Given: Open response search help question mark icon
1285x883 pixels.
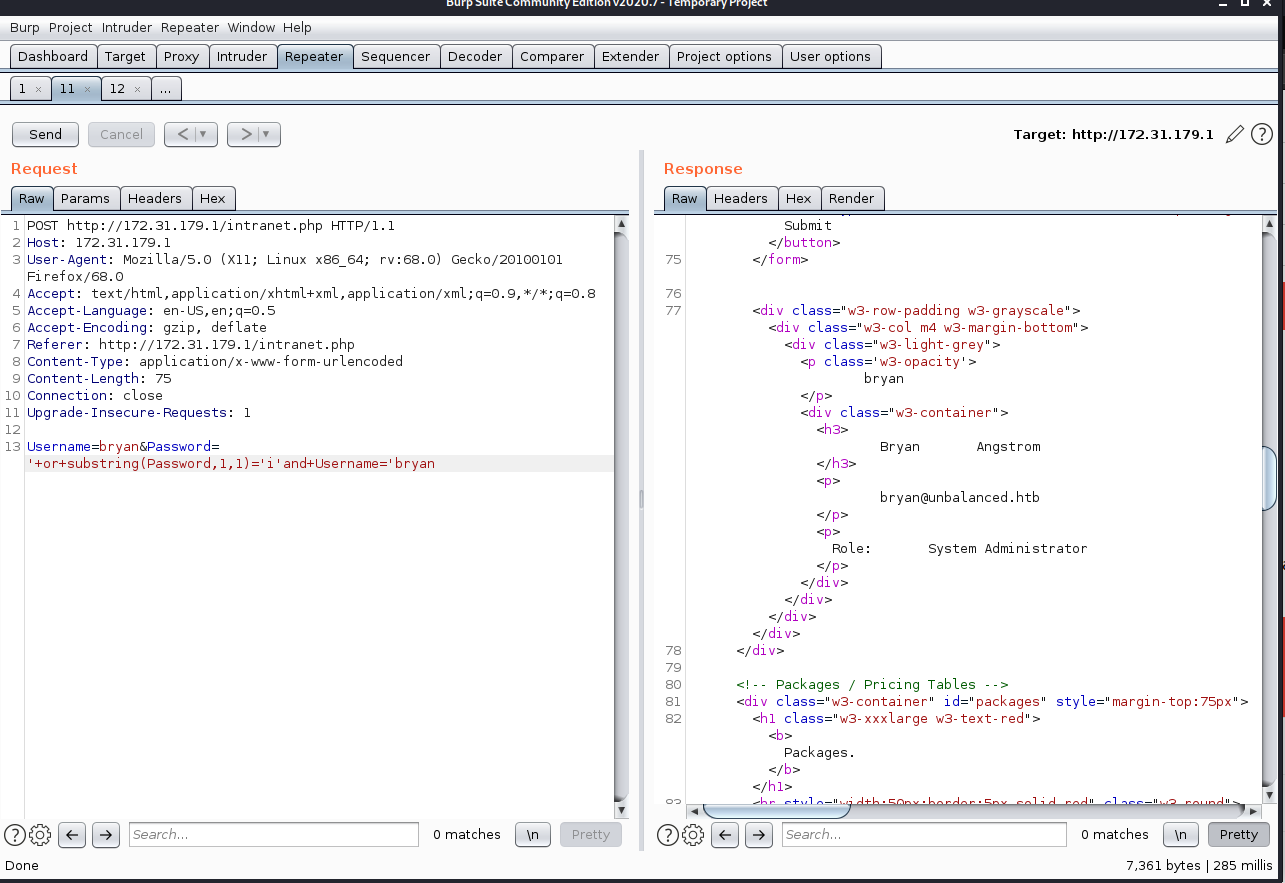Looking at the screenshot, I should (x=668, y=835).
